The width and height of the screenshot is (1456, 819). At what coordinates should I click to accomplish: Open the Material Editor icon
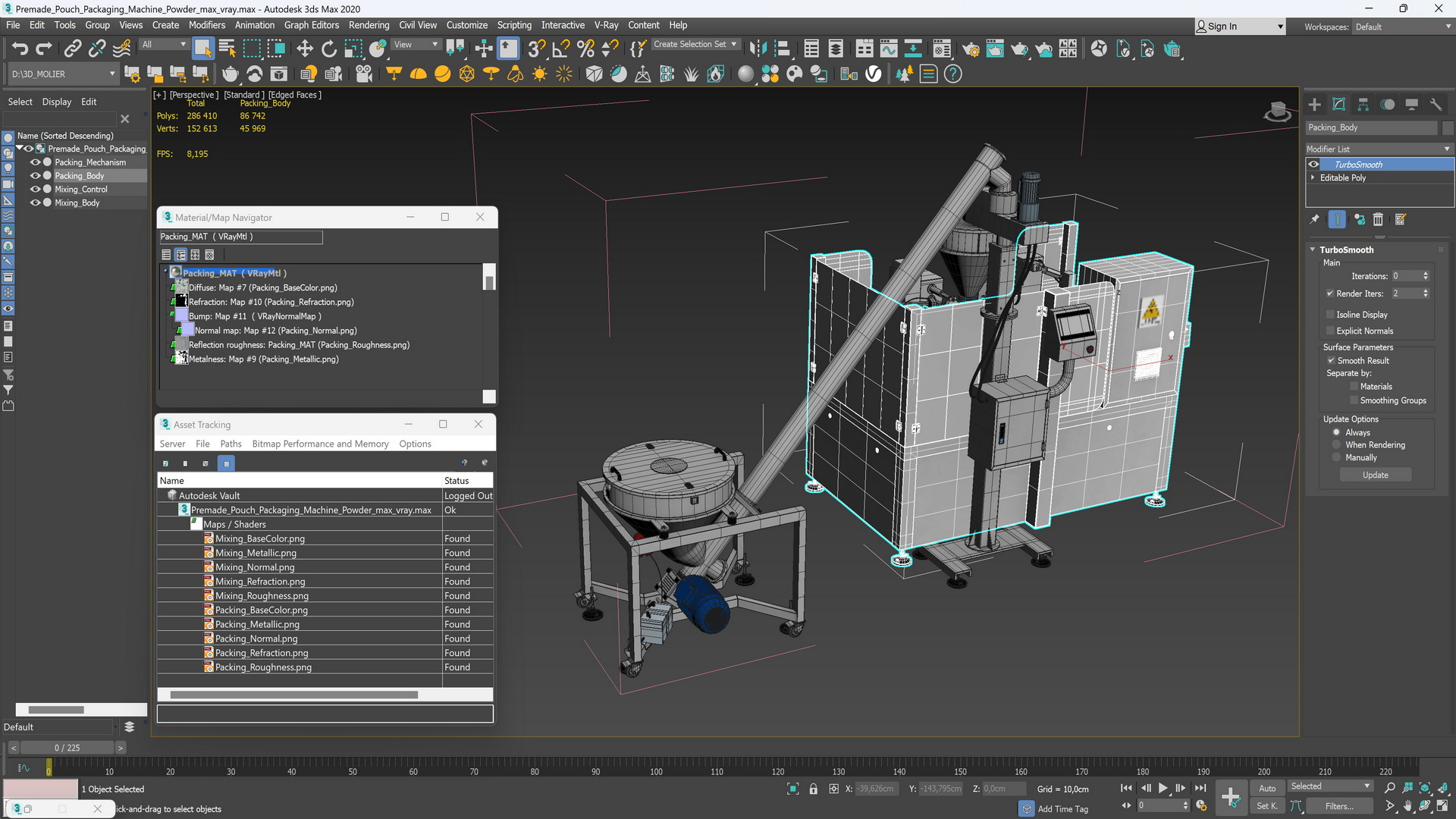941,49
